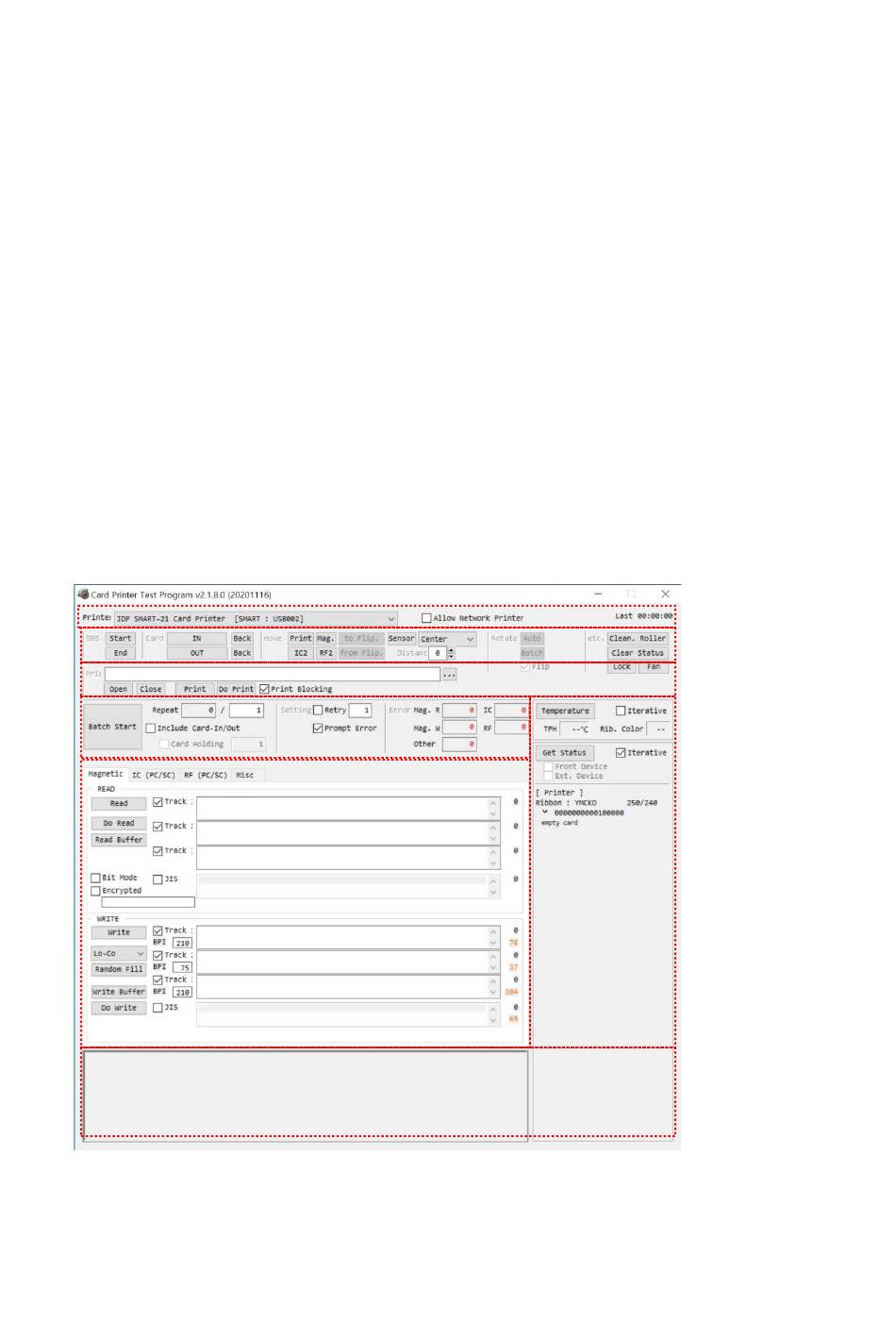Click the Close button under file path
Viewport: 896px width, 1340px height.
pyautogui.click(x=151, y=690)
